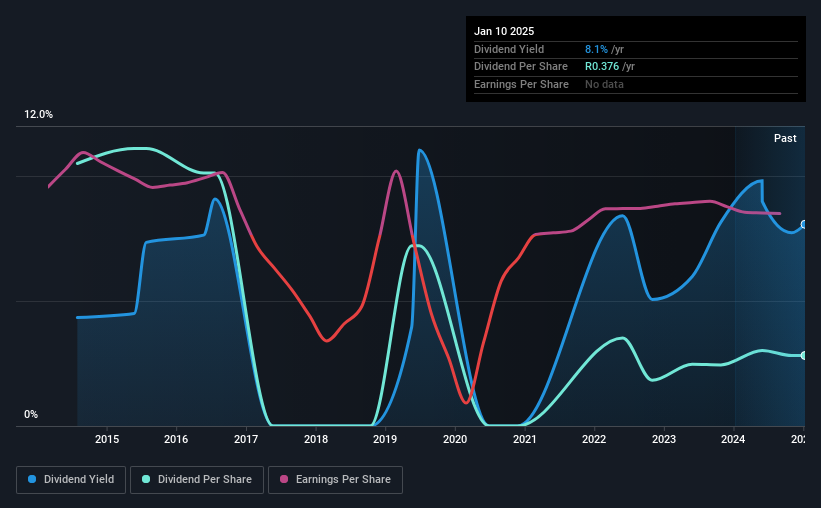
Task: Click the 2021 x-axis label
Action: tap(525, 439)
